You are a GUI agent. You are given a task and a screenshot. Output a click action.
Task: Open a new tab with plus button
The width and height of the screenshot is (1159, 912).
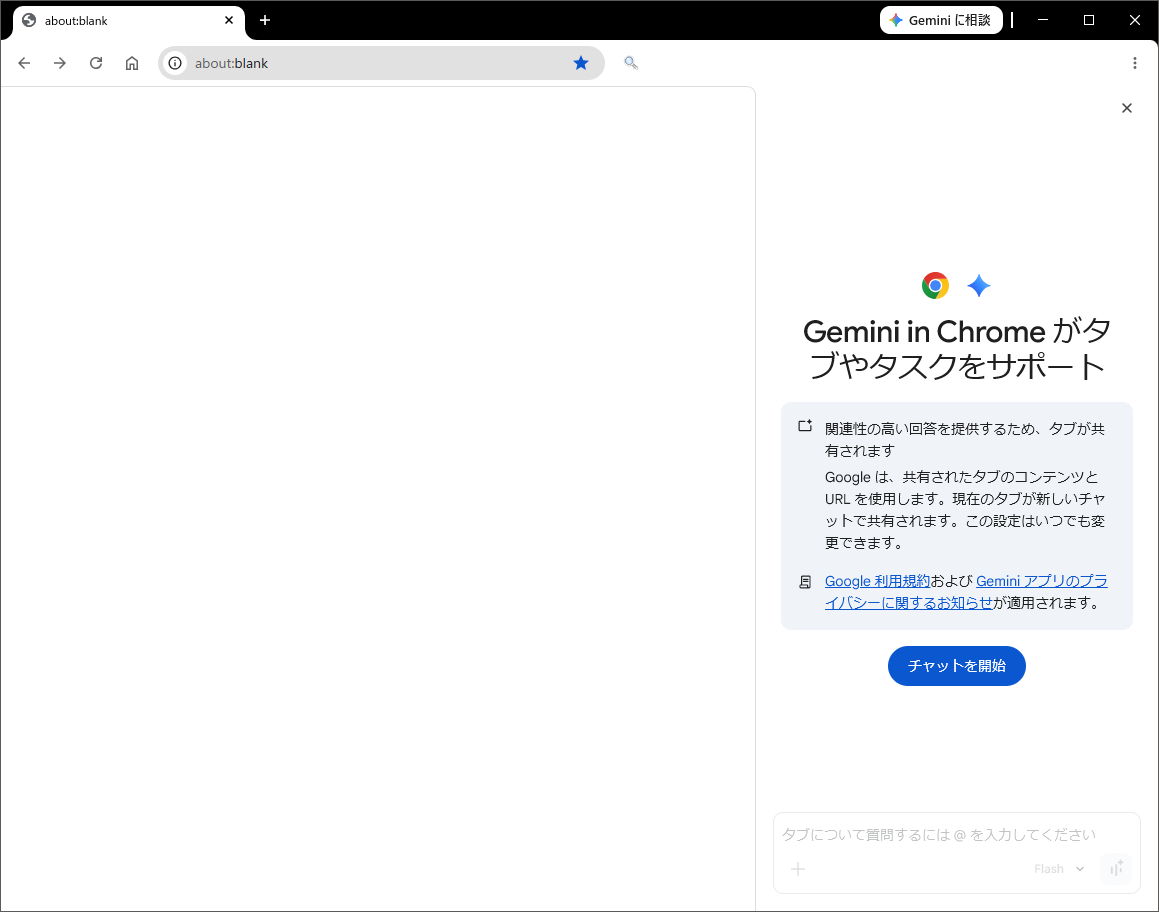[265, 20]
